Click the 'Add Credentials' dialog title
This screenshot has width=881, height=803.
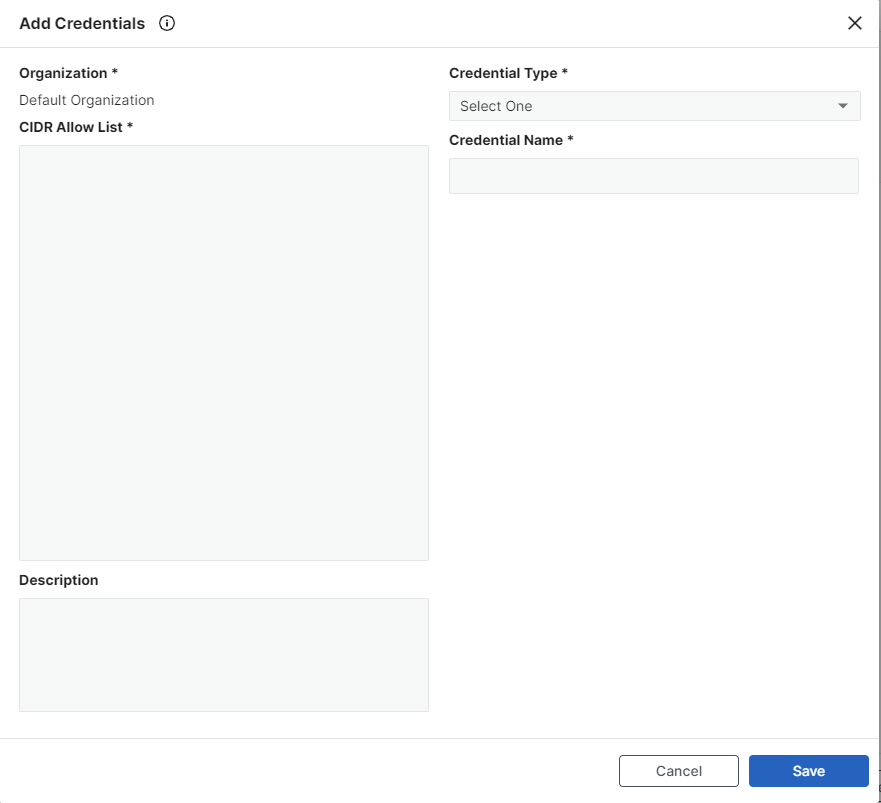82,23
